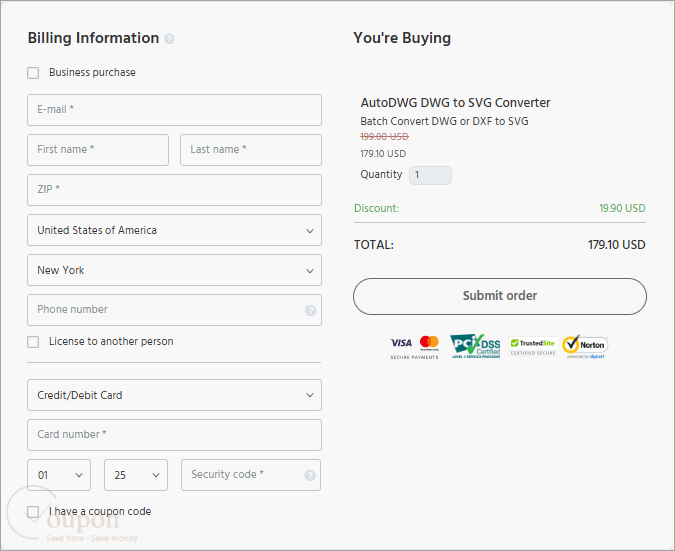Click the Batch Convert DWG or DXF text
The height and width of the screenshot is (551, 675).
coord(444,121)
